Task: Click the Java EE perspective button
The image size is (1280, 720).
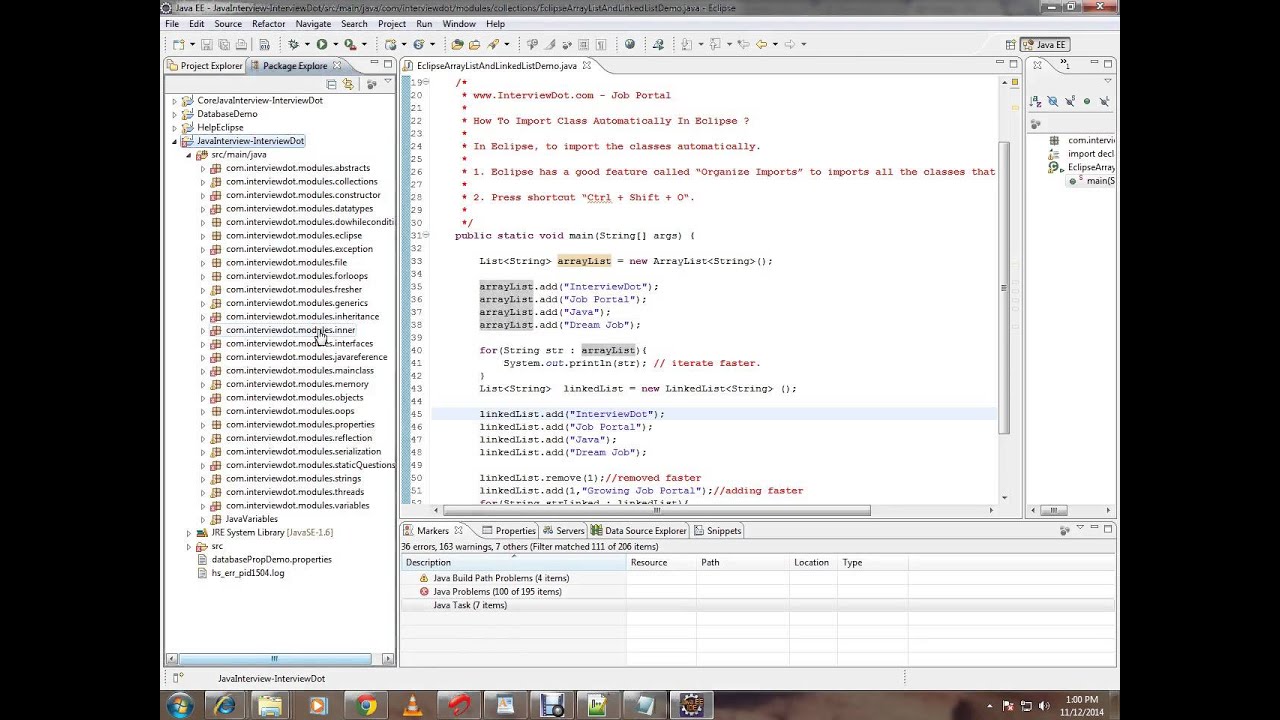Action: pos(1045,44)
